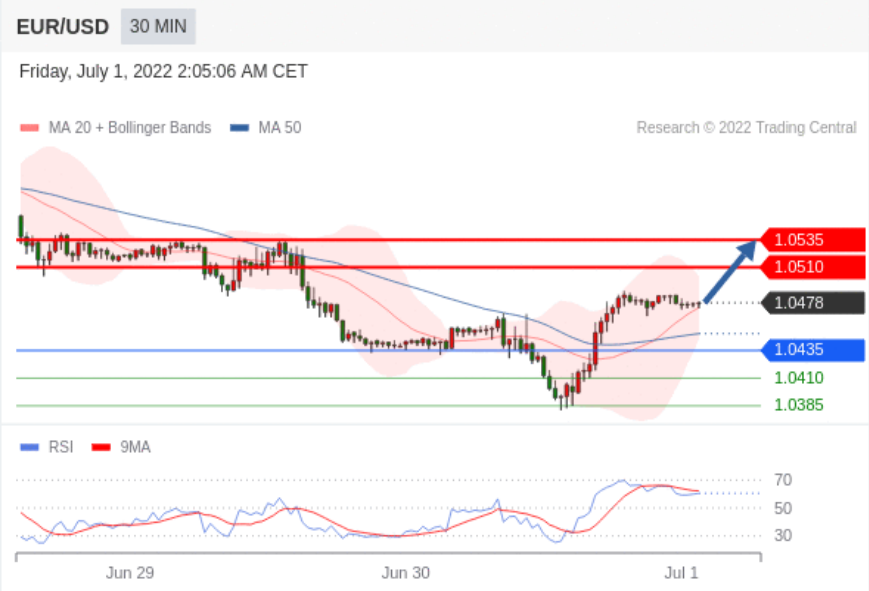Click the MA 50 blue legend swatch
Screen dimensions: 869x591
[x=239, y=128]
